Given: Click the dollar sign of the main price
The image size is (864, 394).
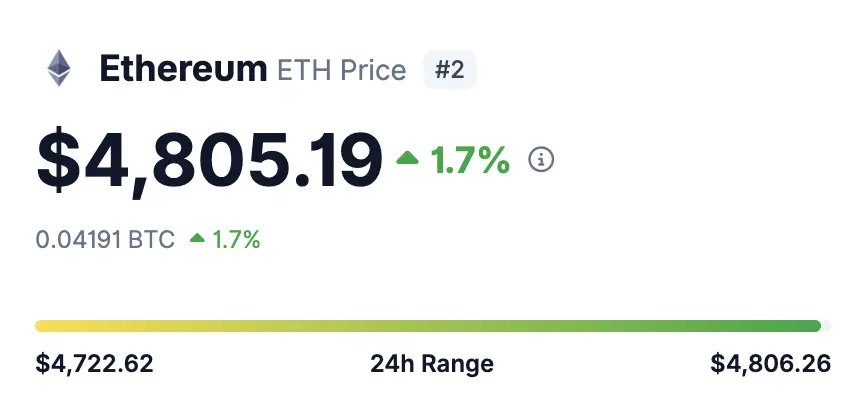Looking at the screenshot, I should tap(58, 161).
